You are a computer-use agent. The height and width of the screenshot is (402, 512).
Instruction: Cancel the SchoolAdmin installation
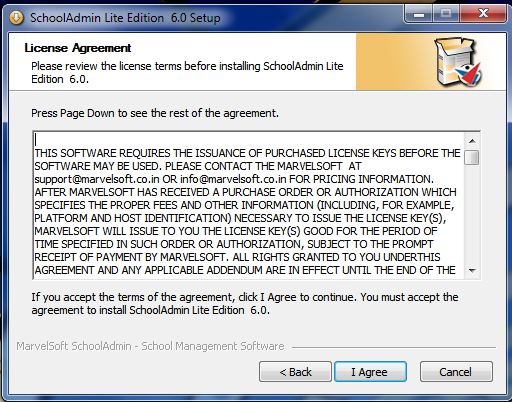(x=456, y=372)
